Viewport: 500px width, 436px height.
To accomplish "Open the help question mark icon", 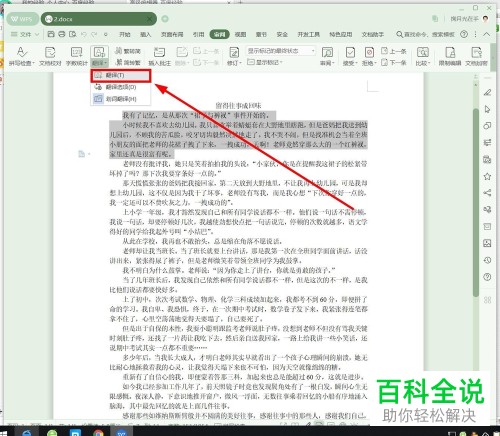I will tap(464, 34).
